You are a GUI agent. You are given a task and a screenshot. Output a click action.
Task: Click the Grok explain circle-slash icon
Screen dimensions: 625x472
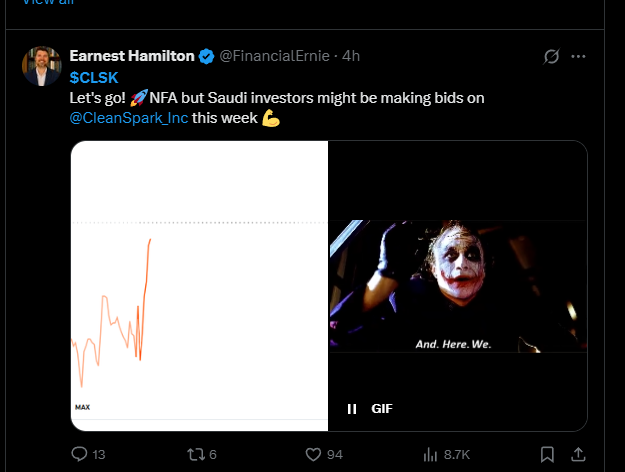[x=552, y=56]
